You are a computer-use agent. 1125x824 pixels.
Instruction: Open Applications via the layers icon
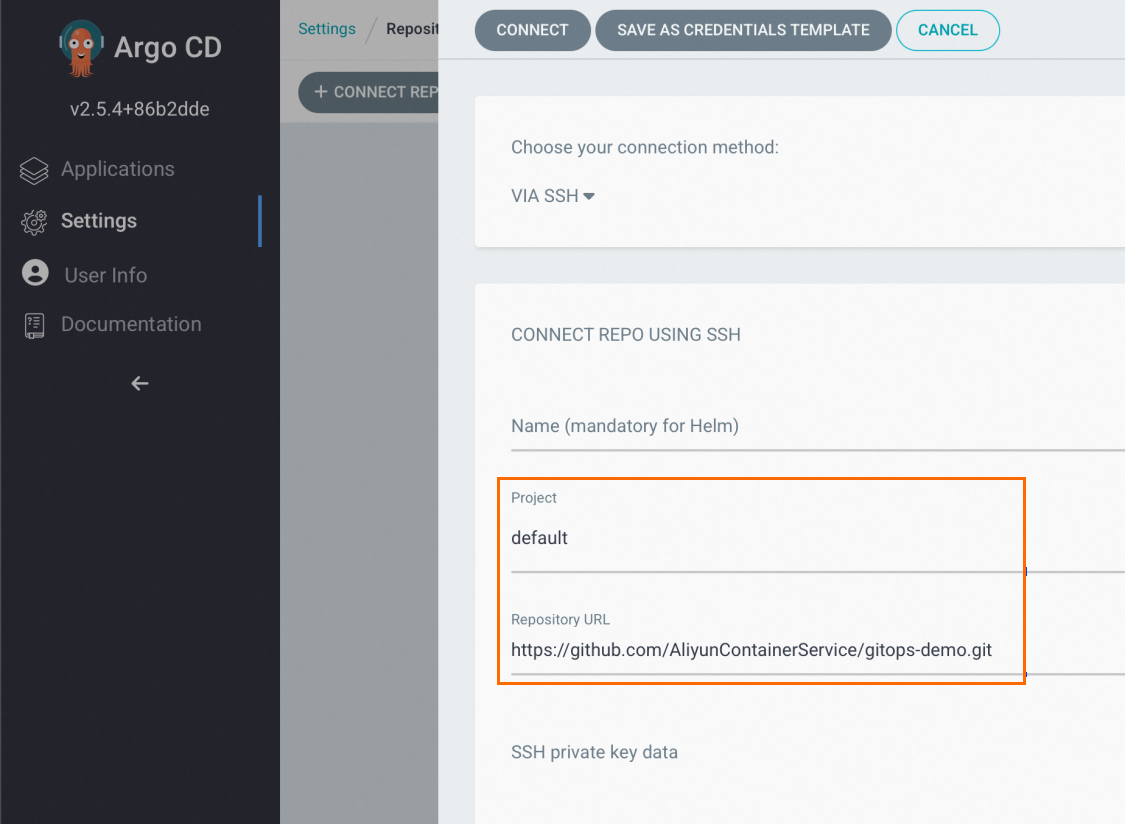(34, 170)
